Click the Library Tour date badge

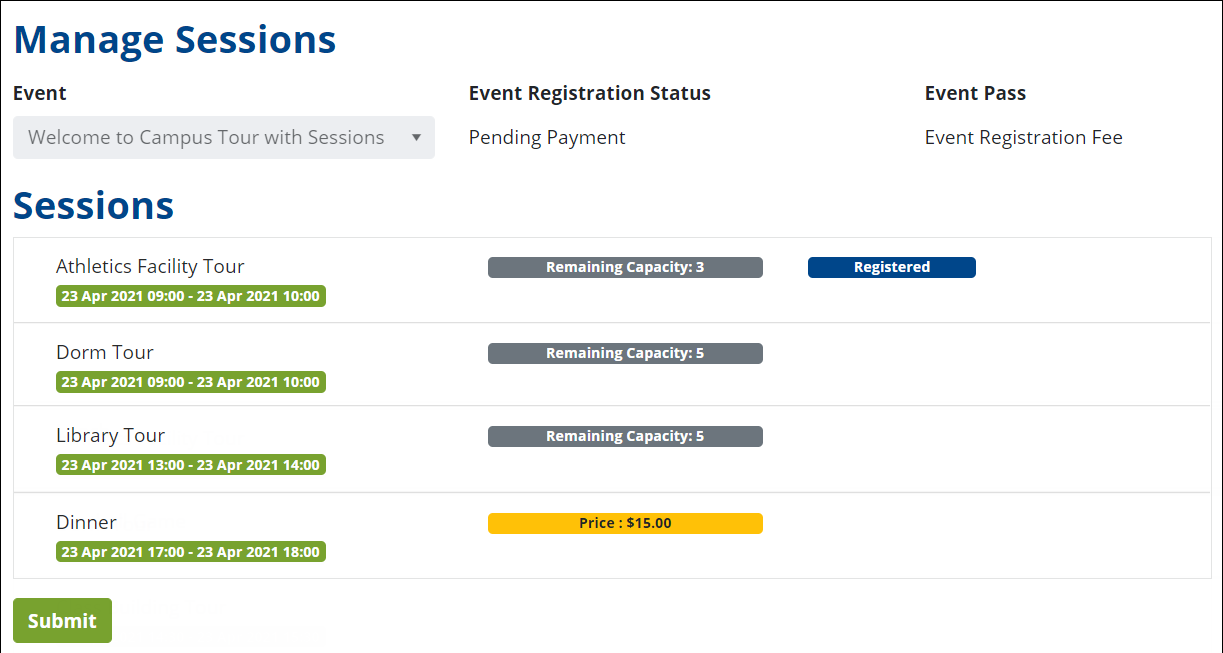pyautogui.click(x=190, y=464)
